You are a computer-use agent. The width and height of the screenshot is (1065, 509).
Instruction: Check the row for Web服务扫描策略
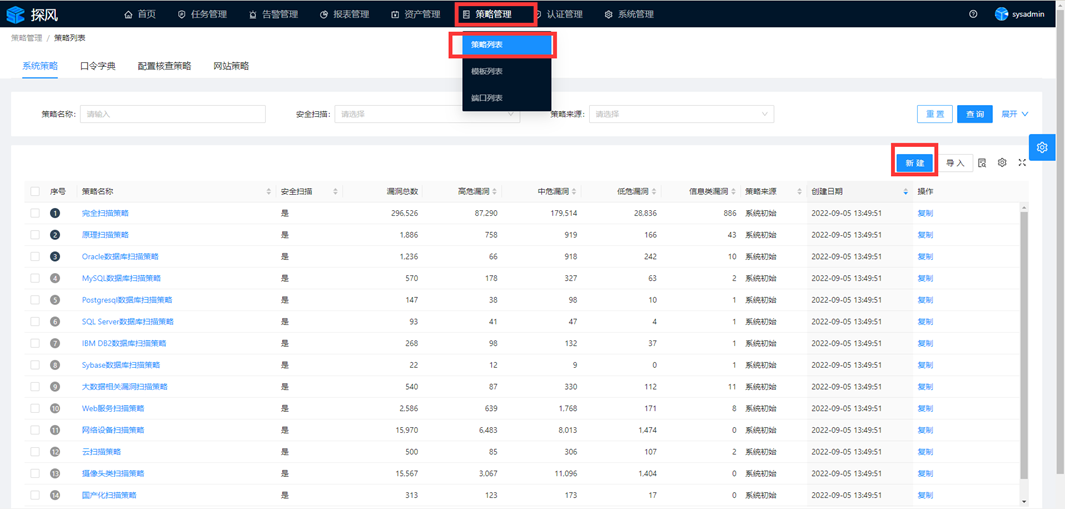pyautogui.click(x=35, y=408)
